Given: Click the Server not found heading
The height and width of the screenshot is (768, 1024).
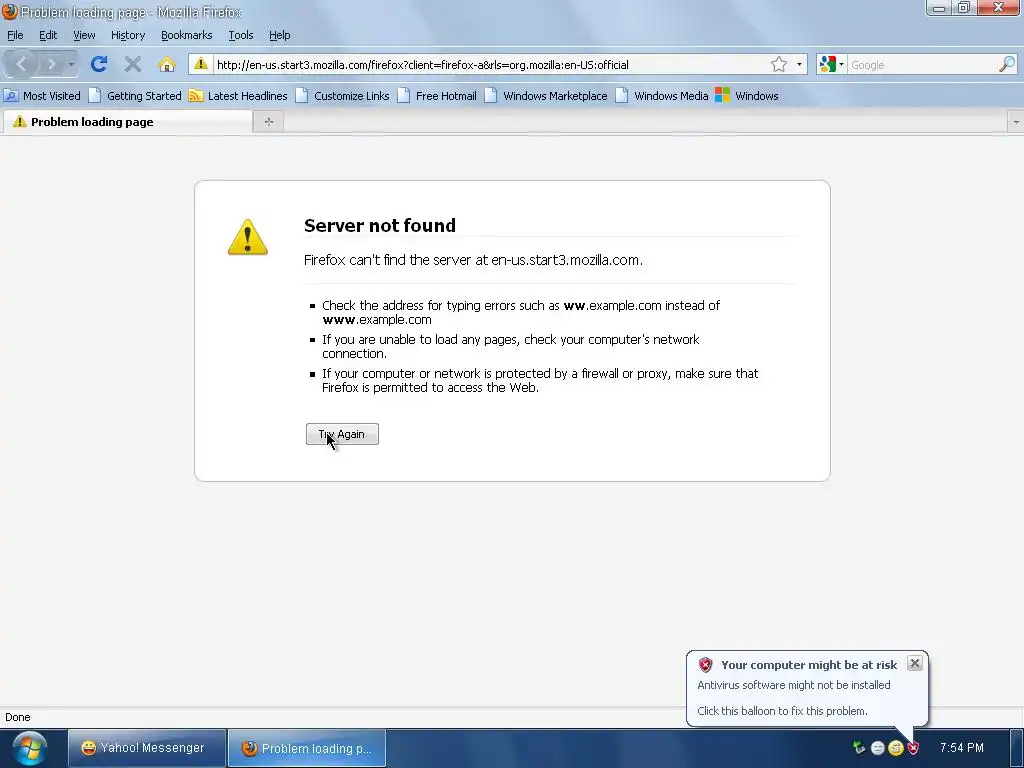Looking at the screenshot, I should coord(380,225).
